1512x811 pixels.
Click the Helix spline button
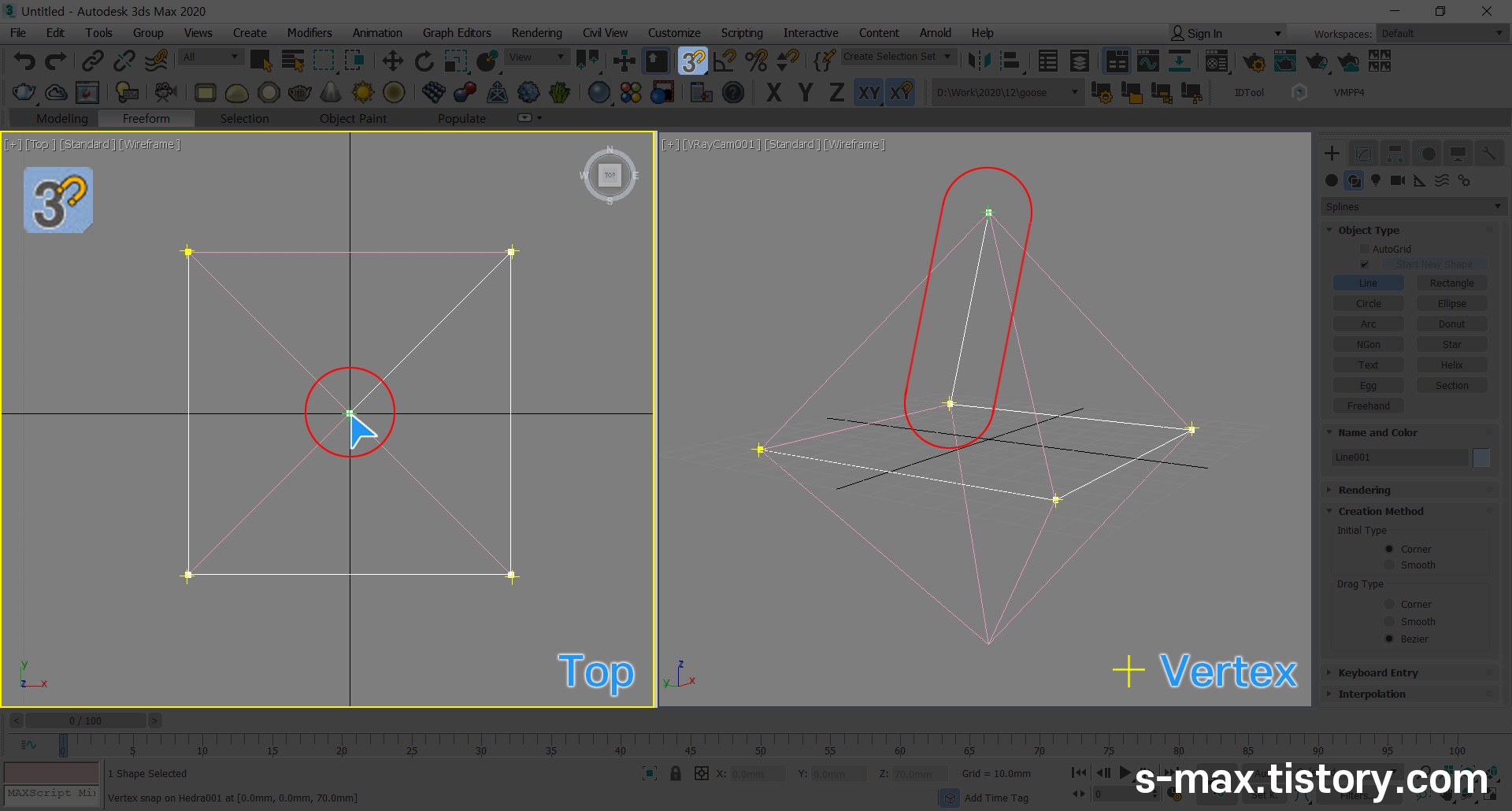(1452, 365)
